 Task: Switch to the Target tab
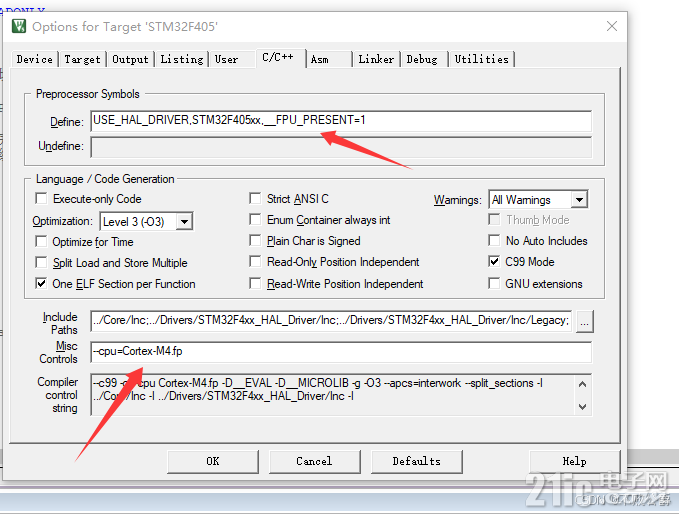pyautogui.click(x=82, y=59)
